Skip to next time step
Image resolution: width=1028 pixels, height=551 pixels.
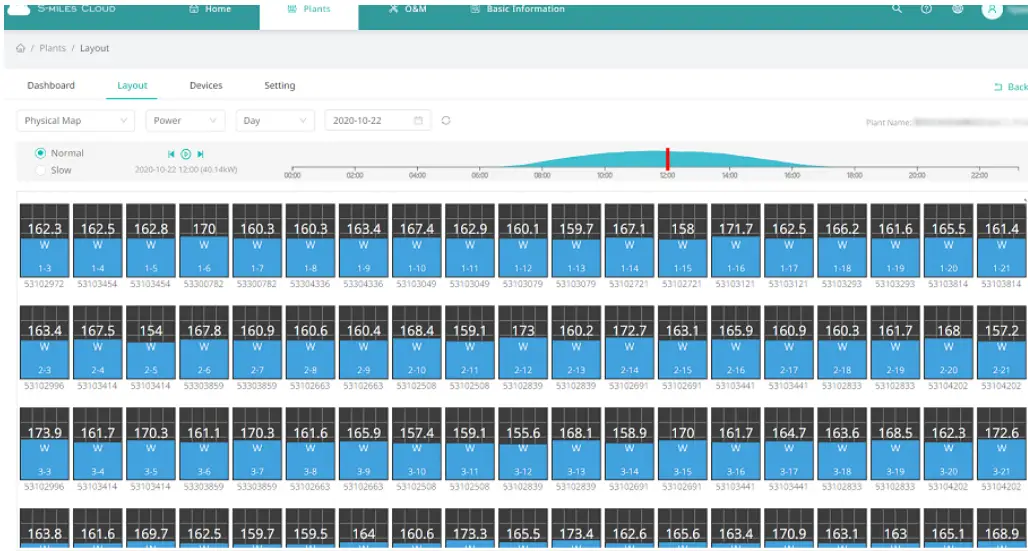(201, 154)
